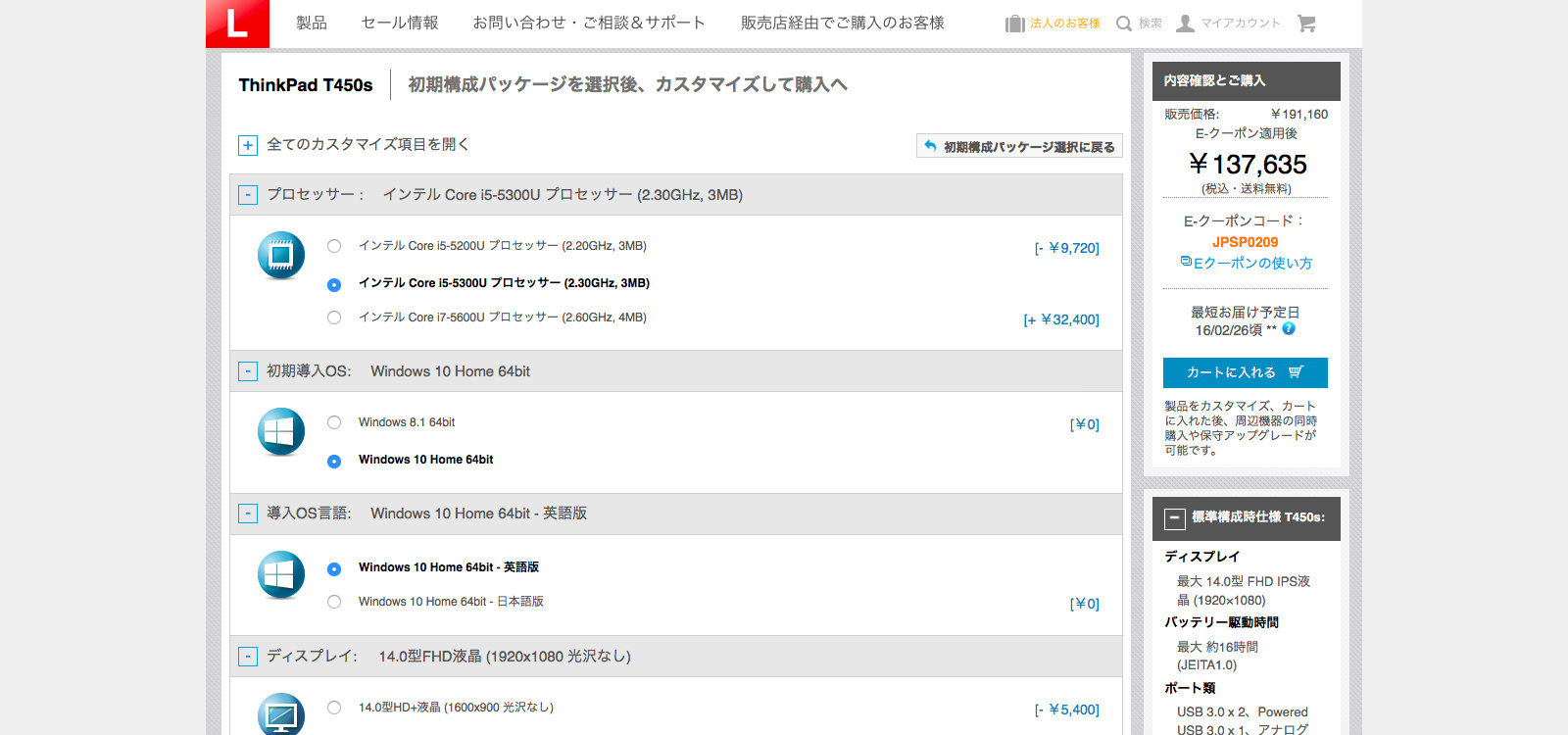The width and height of the screenshot is (1568, 735).
Task: Click the search magnifier icon
Action: pyautogui.click(x=1124, y=24)
